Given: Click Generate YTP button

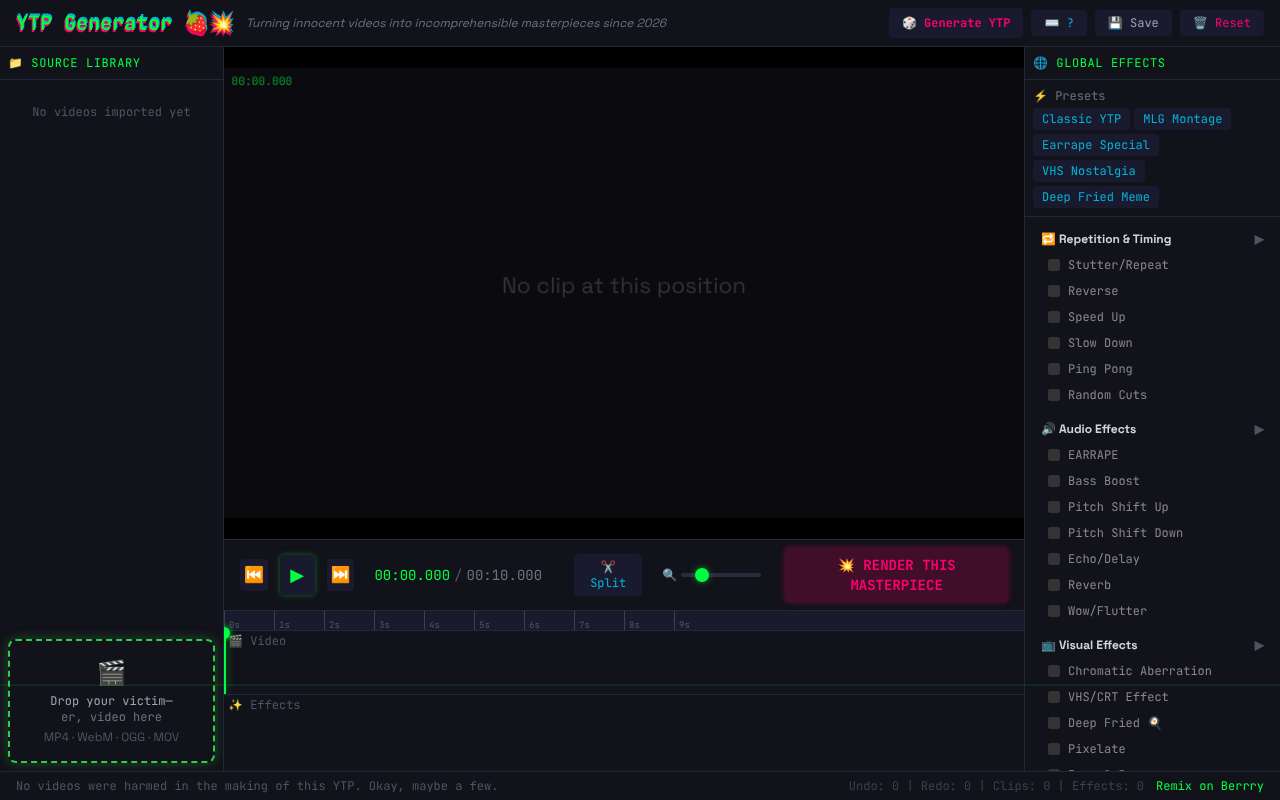Looking at the screenshot, I should click(955, 23).
